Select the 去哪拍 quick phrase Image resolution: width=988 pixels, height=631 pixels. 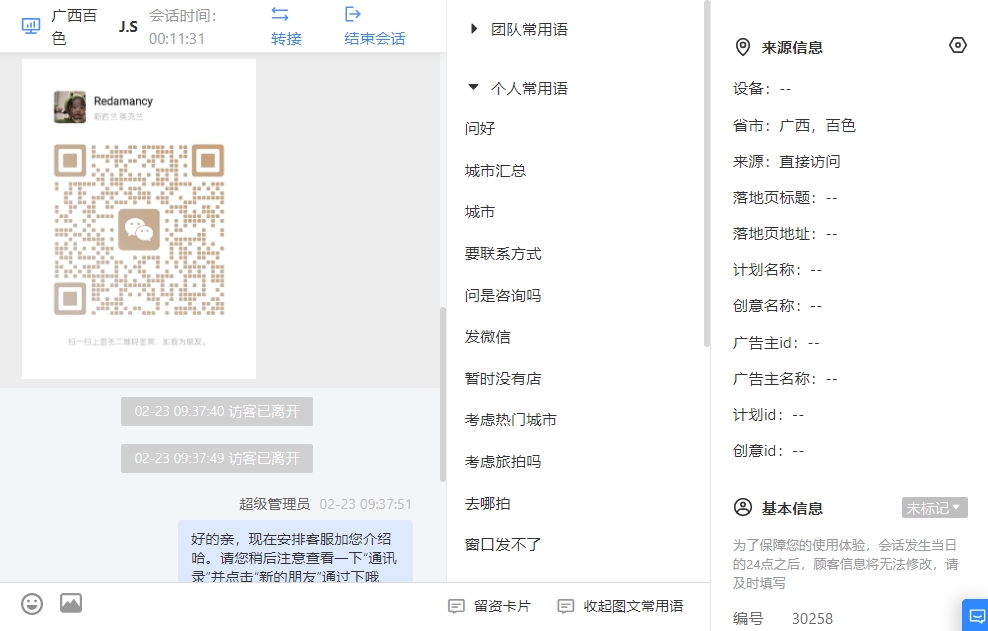[487, 504]
